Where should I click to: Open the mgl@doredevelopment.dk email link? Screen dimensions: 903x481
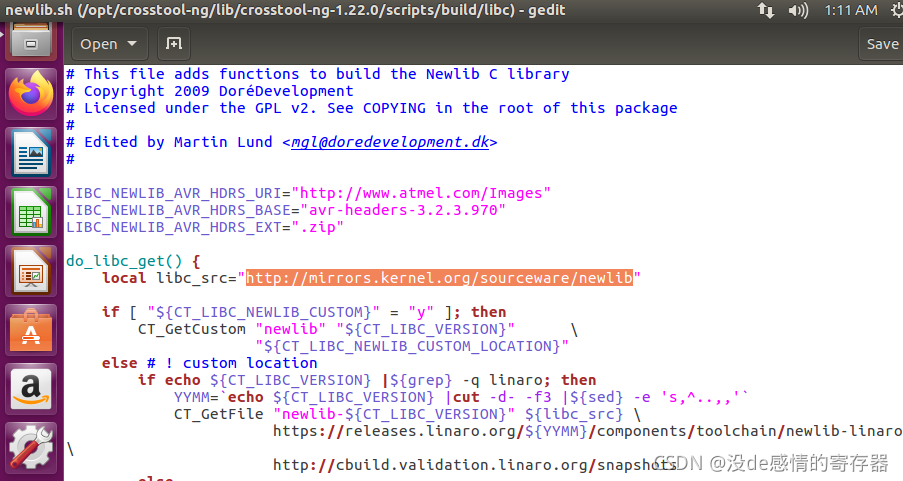pyautogui.click(x=390, y=142)
